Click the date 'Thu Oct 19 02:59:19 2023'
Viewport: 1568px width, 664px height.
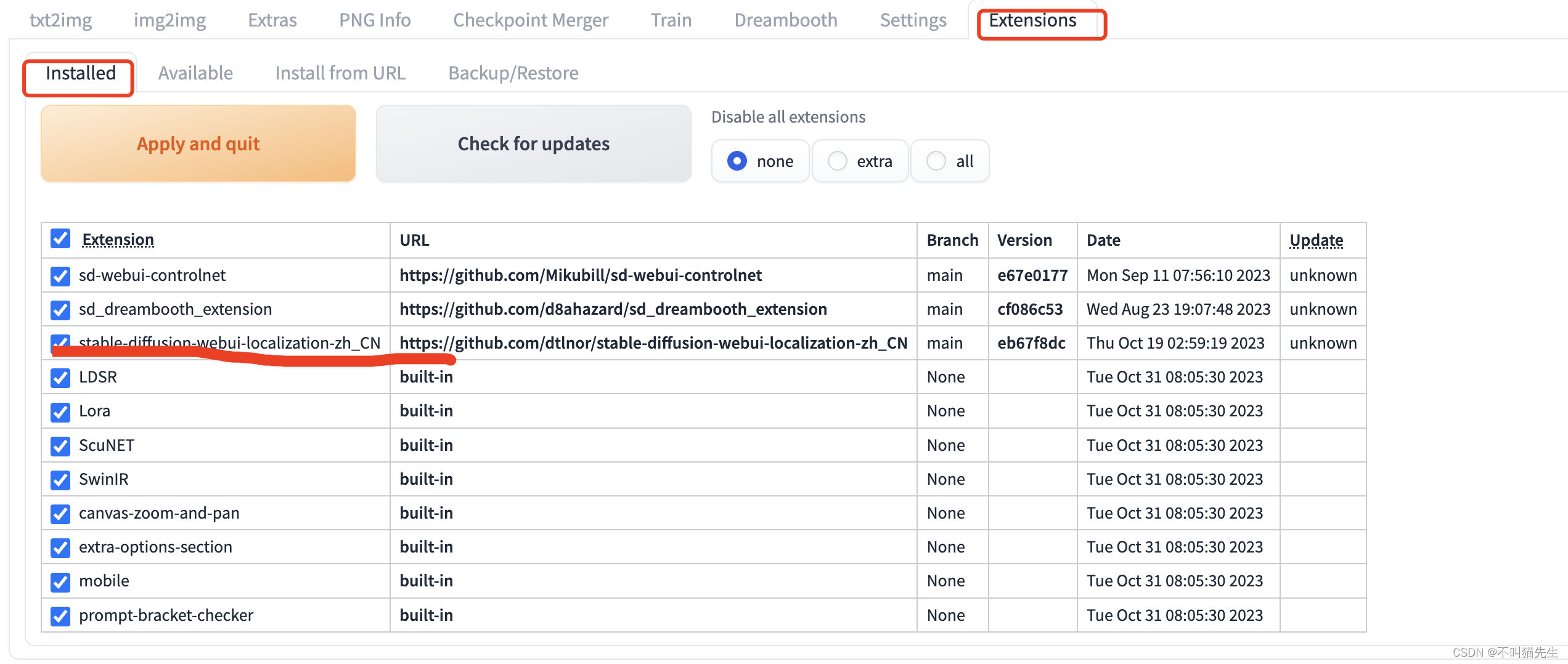(1175, 343)
